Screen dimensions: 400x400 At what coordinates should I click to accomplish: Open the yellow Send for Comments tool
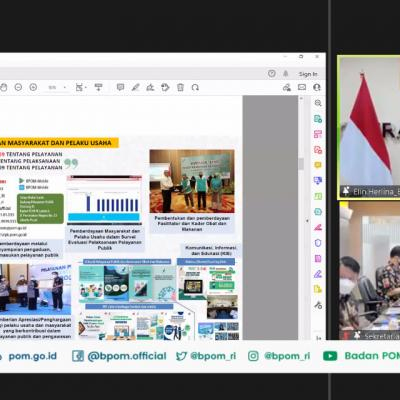(x=318, y=289)
